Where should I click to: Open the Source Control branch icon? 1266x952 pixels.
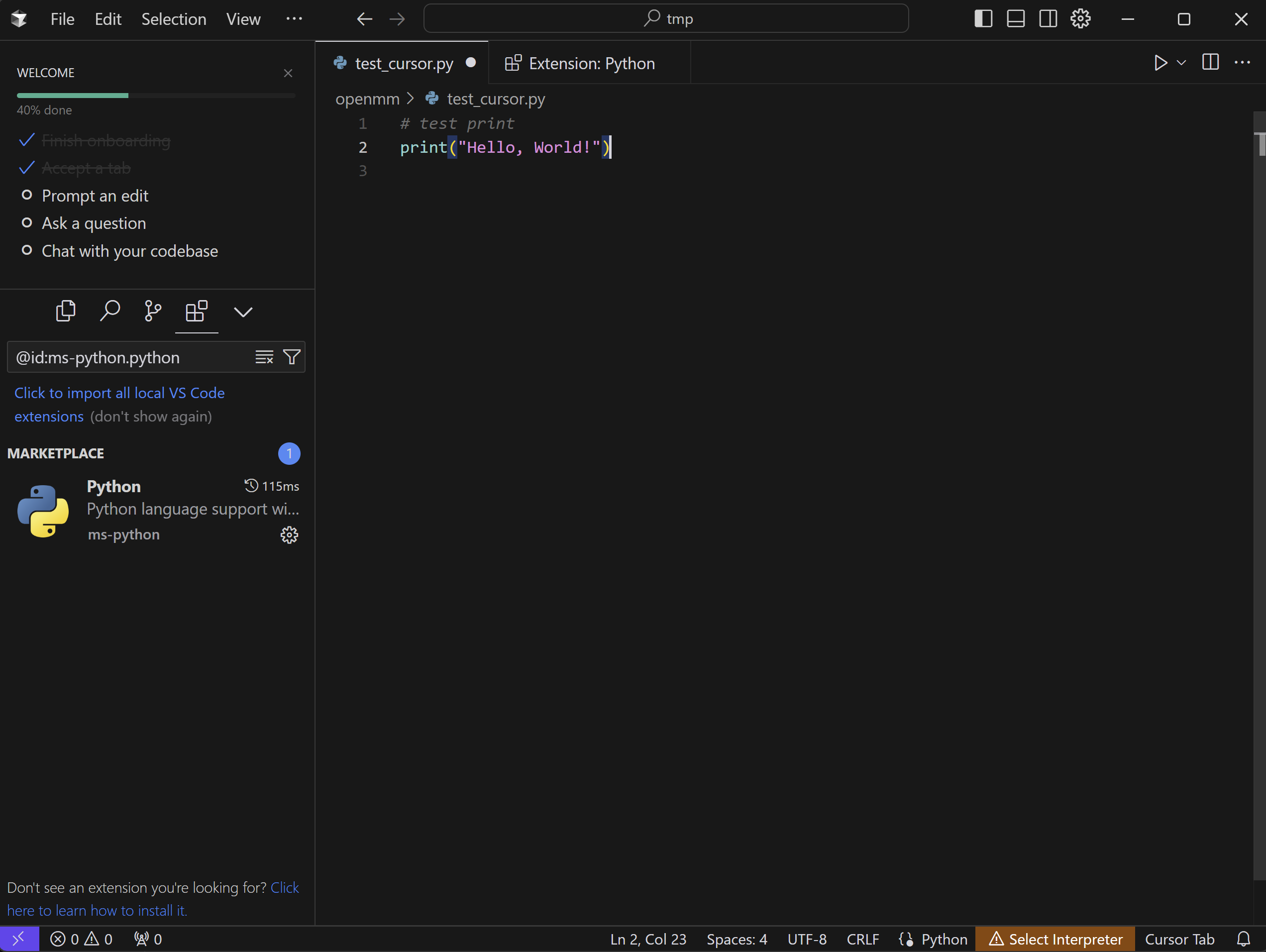click(x=153, y=312)
